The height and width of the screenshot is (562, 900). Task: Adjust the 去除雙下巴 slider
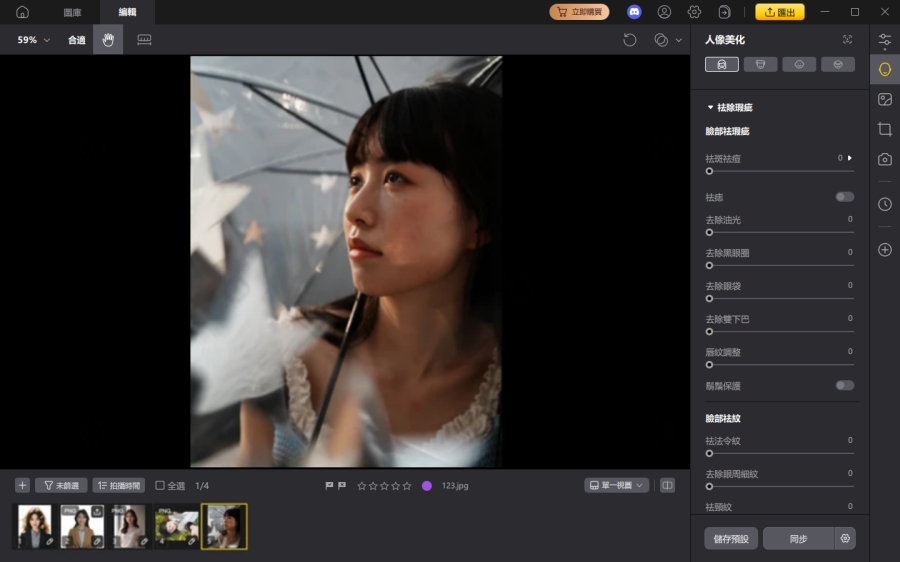coord(781,332)
